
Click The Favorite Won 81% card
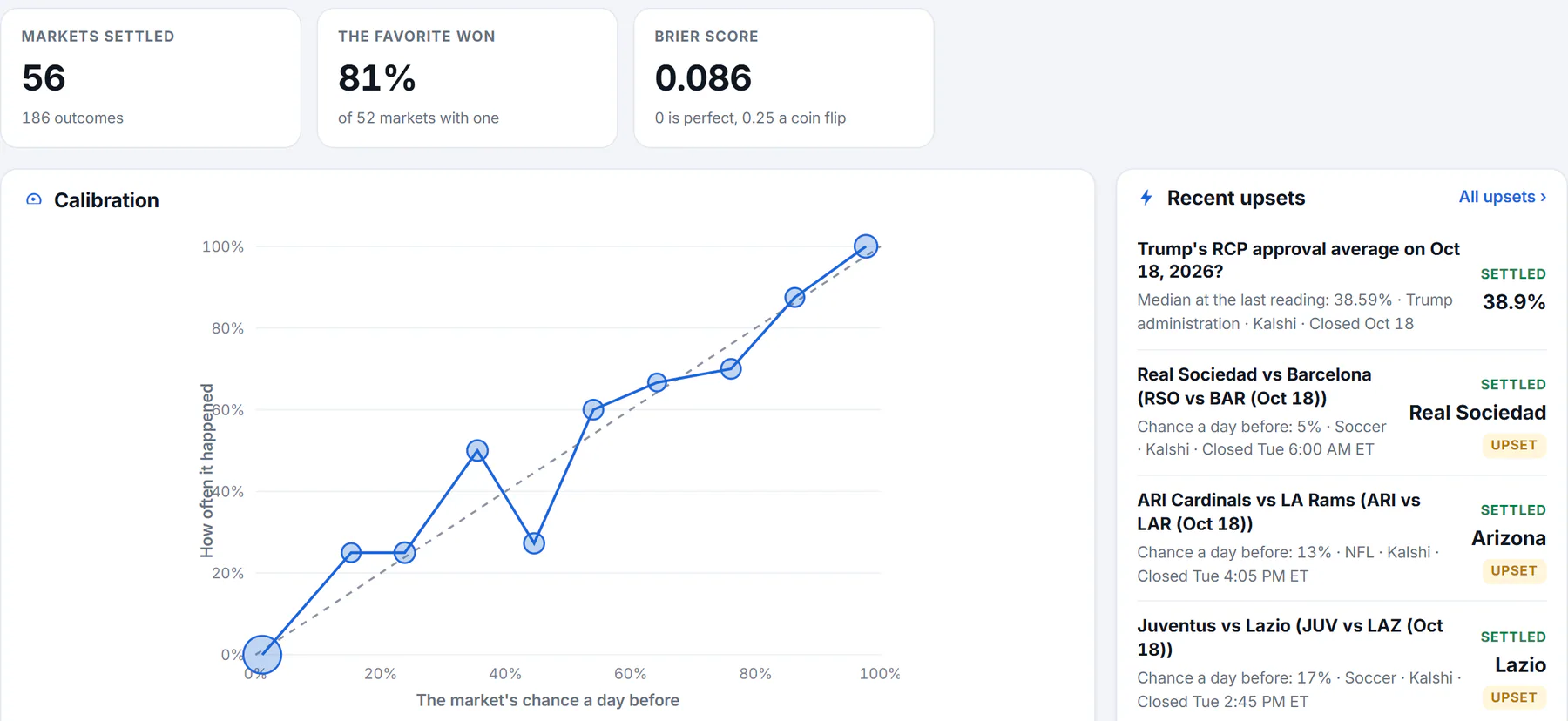pos(467,77)
